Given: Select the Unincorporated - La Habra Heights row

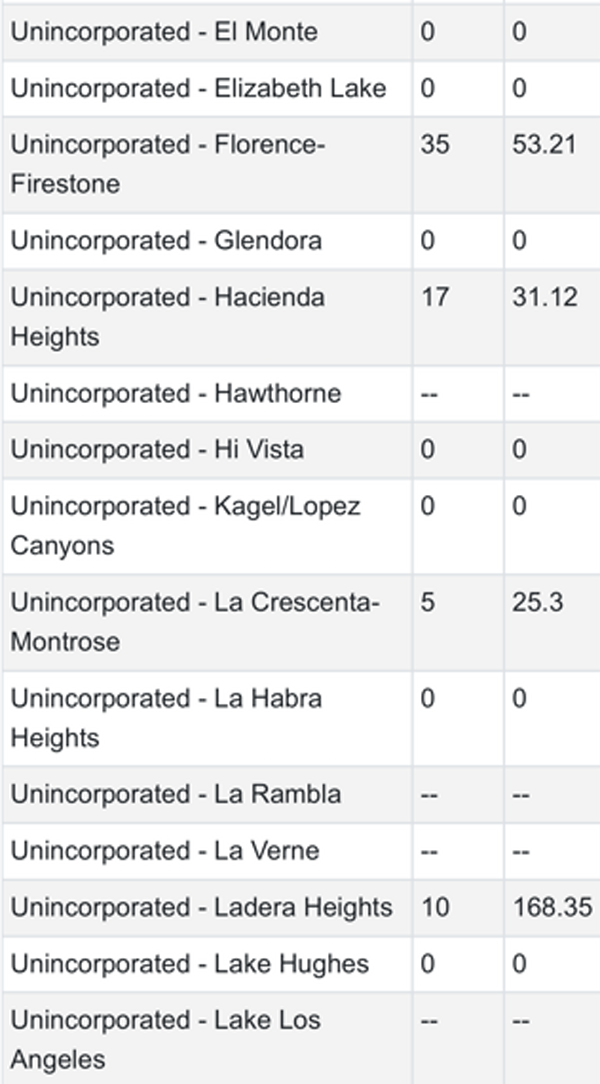Looking at the screenshot, I should pos(300,718).
